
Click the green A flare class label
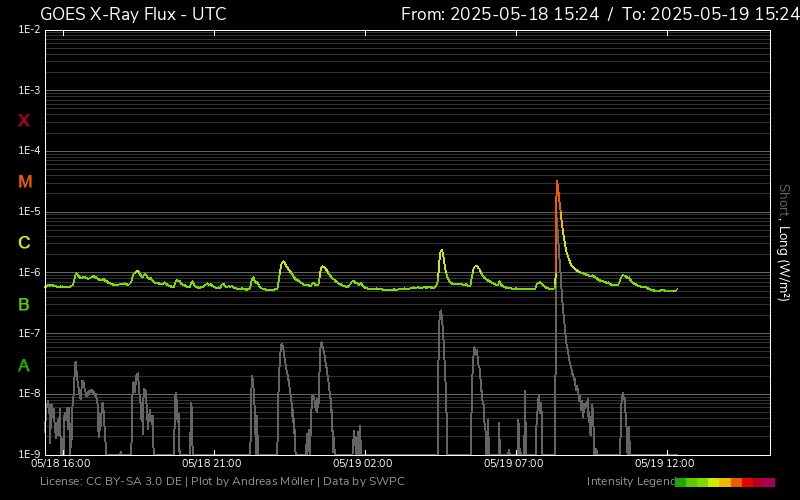[x=24, y=365]
